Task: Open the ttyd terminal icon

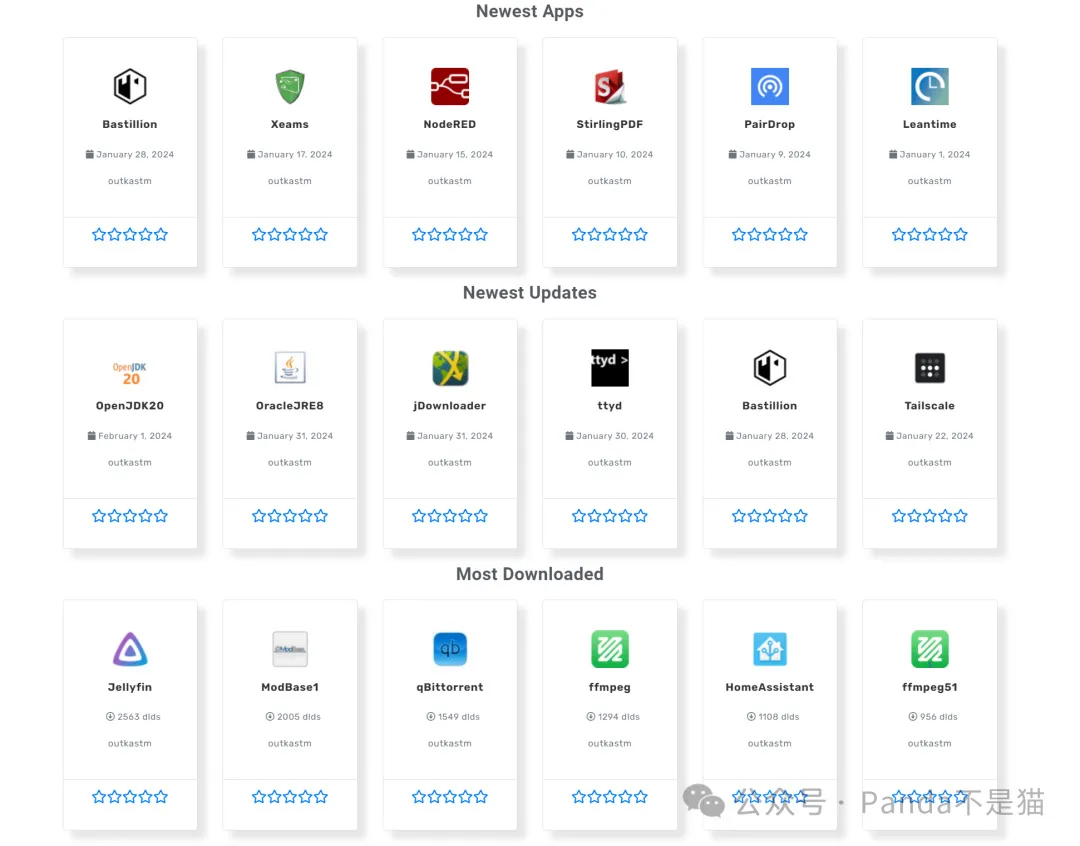Action: coord(610,367)
